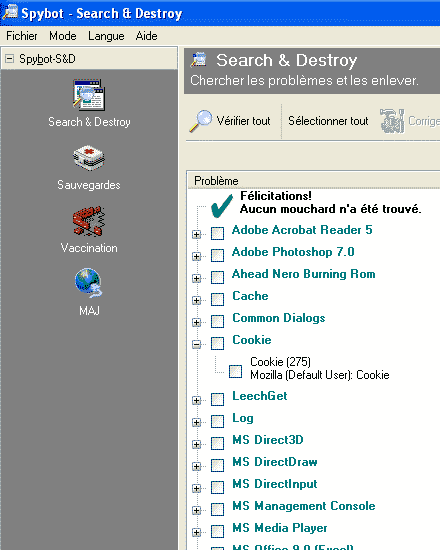The image size is (440, 550).
Task: Click the green checkmark Félicitations icon
Action: coord(222,206)
